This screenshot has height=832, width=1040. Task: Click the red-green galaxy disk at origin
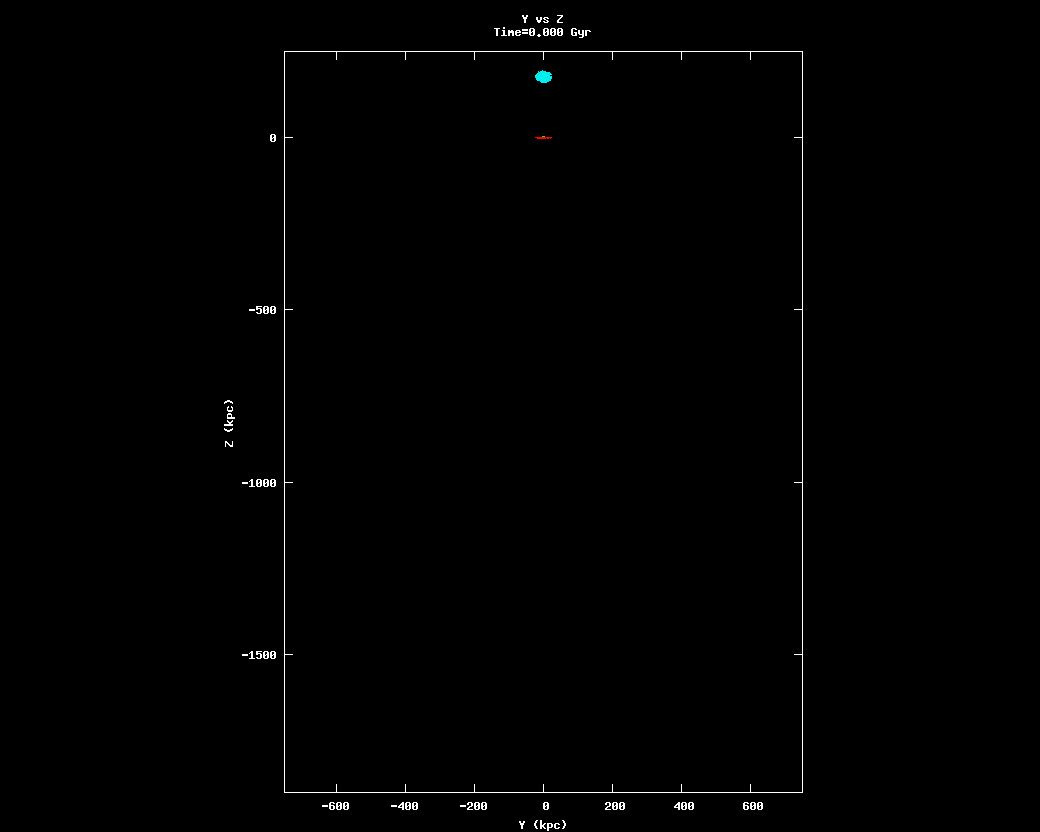tap(543, 138)
